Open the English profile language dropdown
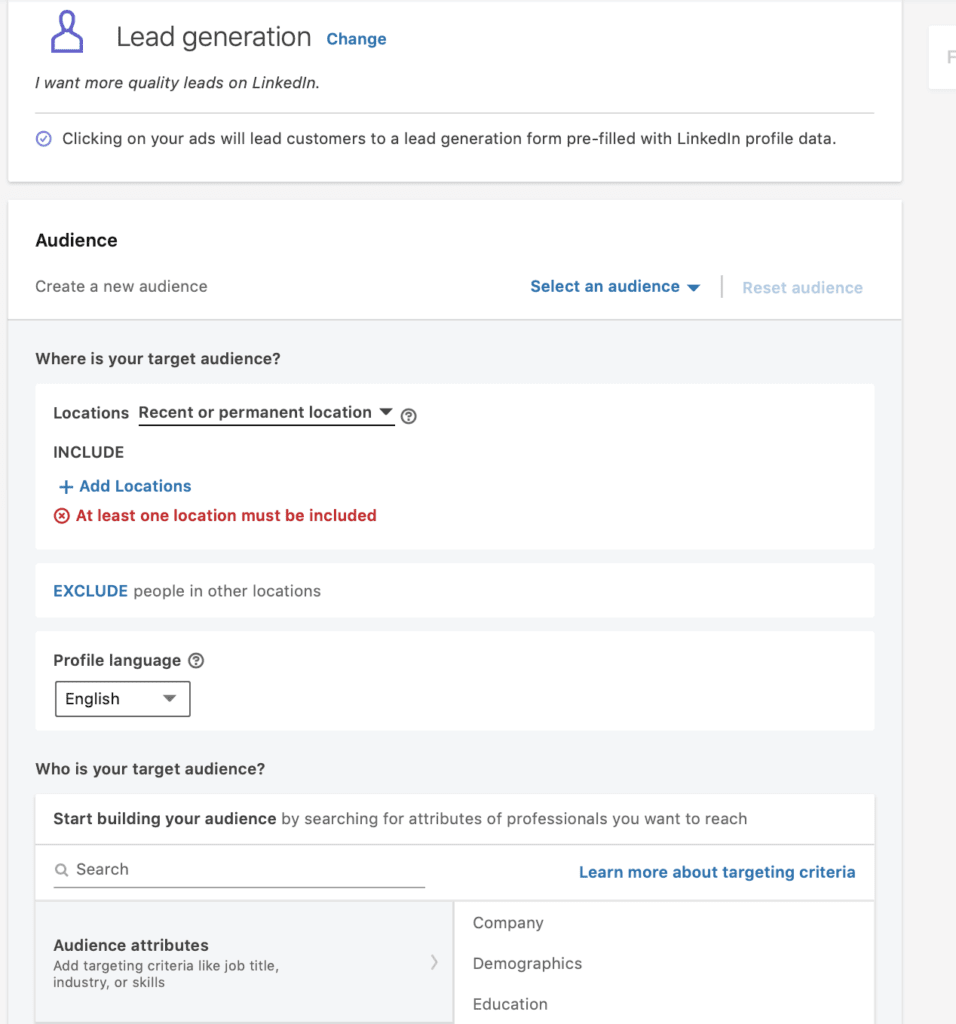Viewport: 956px width, 1024px height. [122, 698]
